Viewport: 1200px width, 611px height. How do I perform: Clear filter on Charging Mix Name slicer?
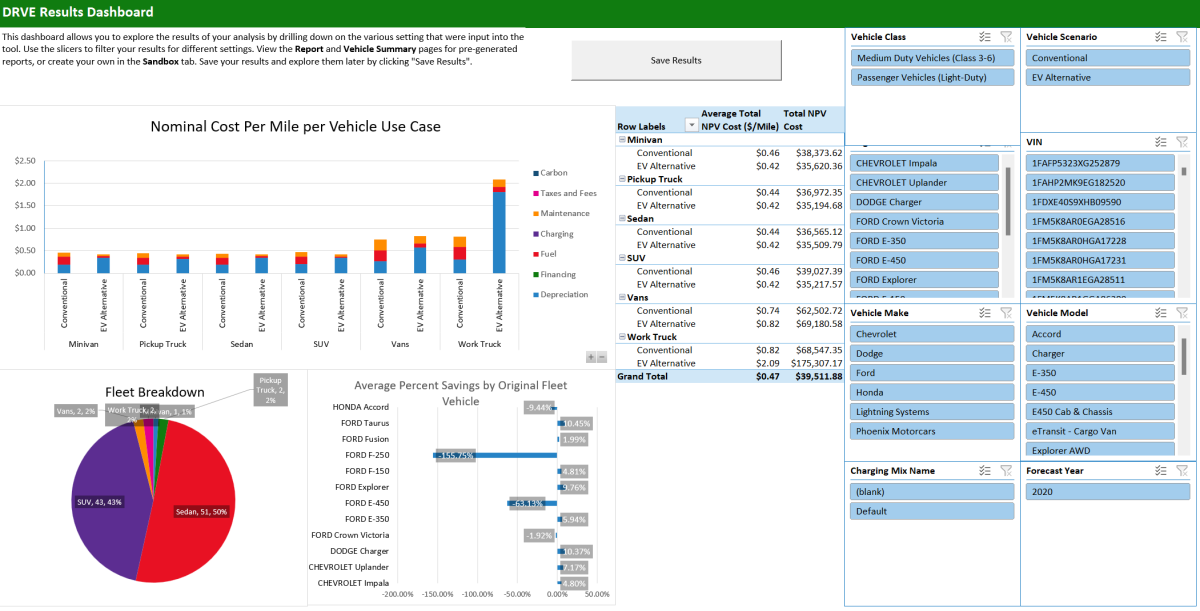(x=1007, y=470)
